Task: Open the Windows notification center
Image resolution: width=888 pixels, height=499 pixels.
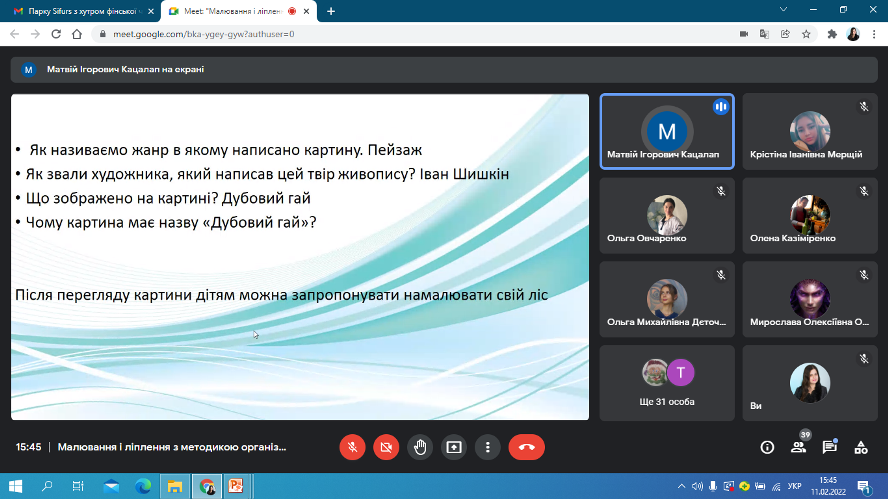Action: (864, 486)
